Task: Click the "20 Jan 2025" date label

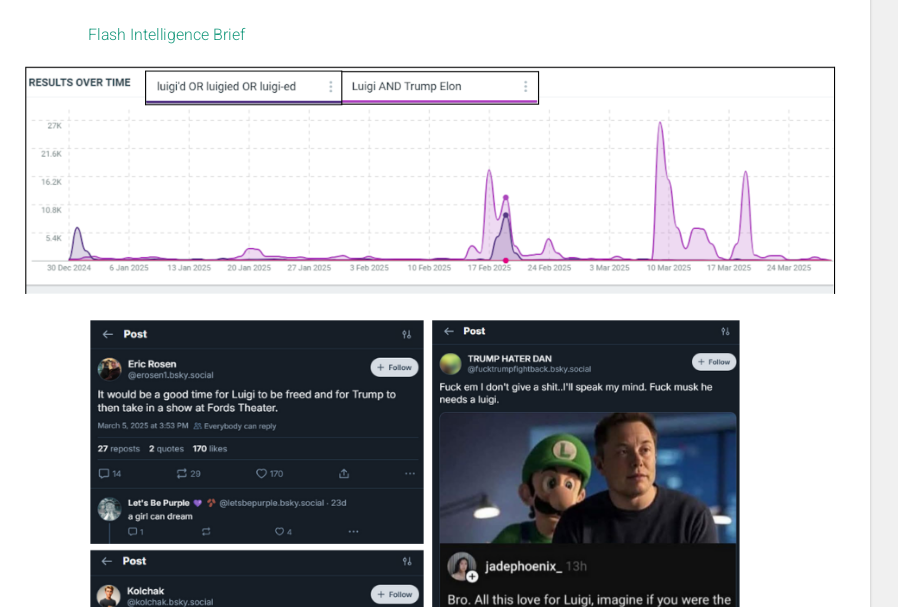Action: (249, 268)
